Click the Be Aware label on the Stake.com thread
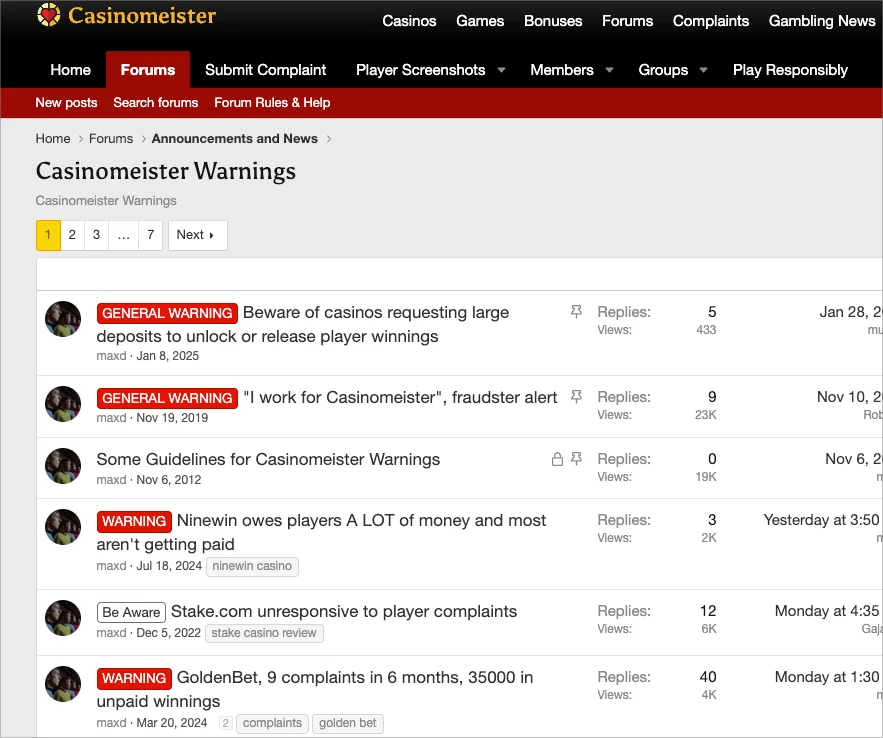This screenshot has width=883, height=738. coord(131,612)
